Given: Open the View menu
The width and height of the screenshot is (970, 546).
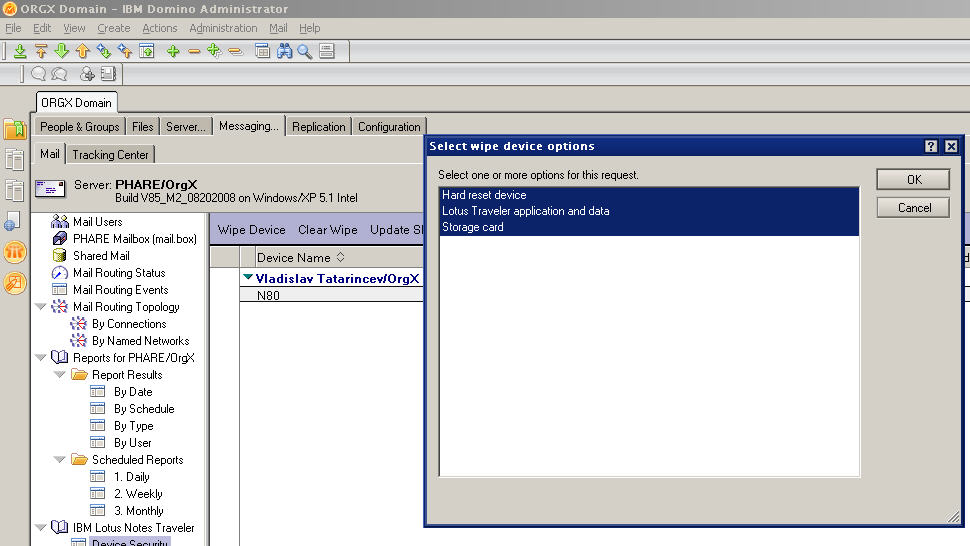Looking at the screenshot, I should point(74,28).
